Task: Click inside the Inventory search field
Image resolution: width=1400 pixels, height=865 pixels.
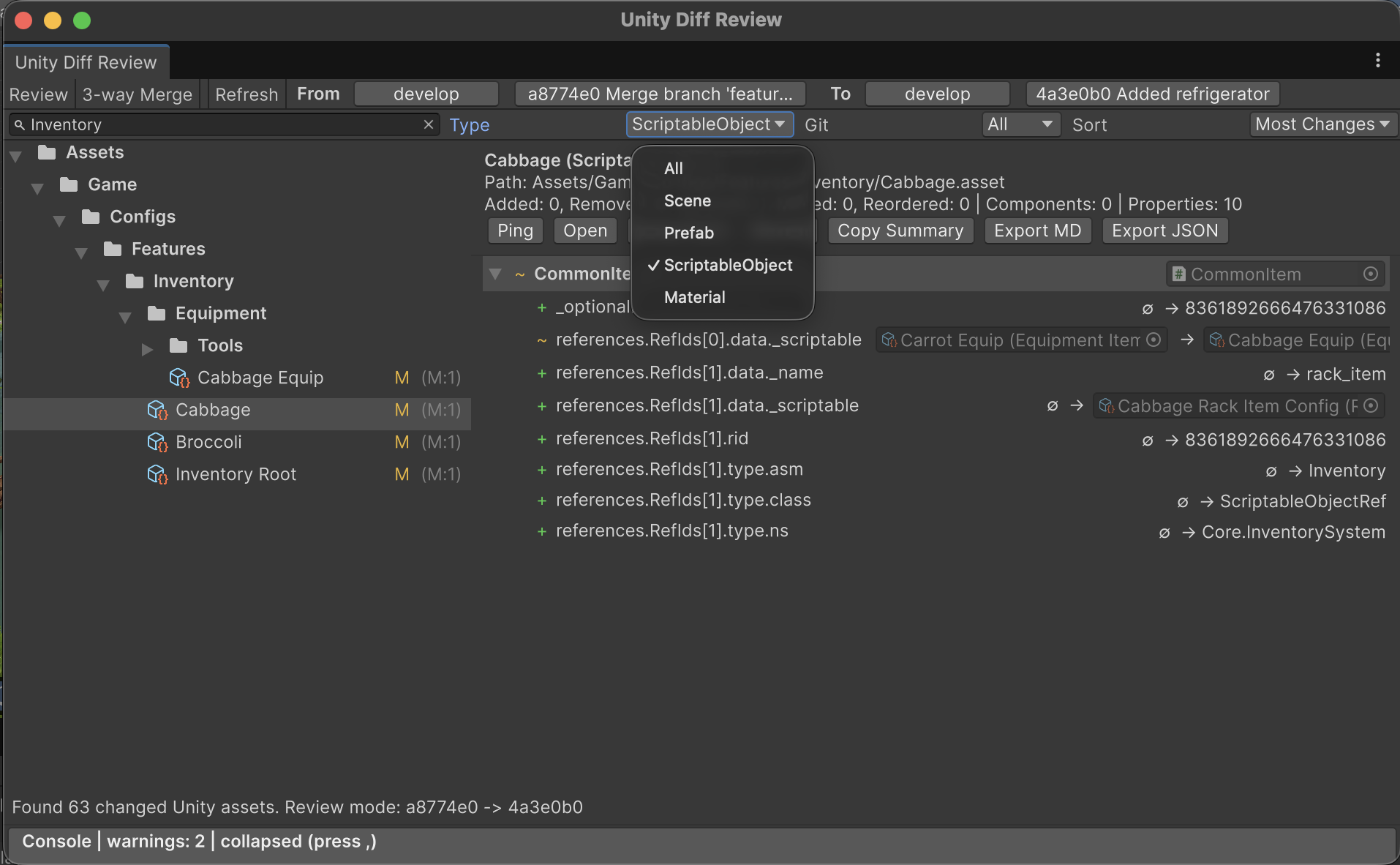Action: pos(219,124)
